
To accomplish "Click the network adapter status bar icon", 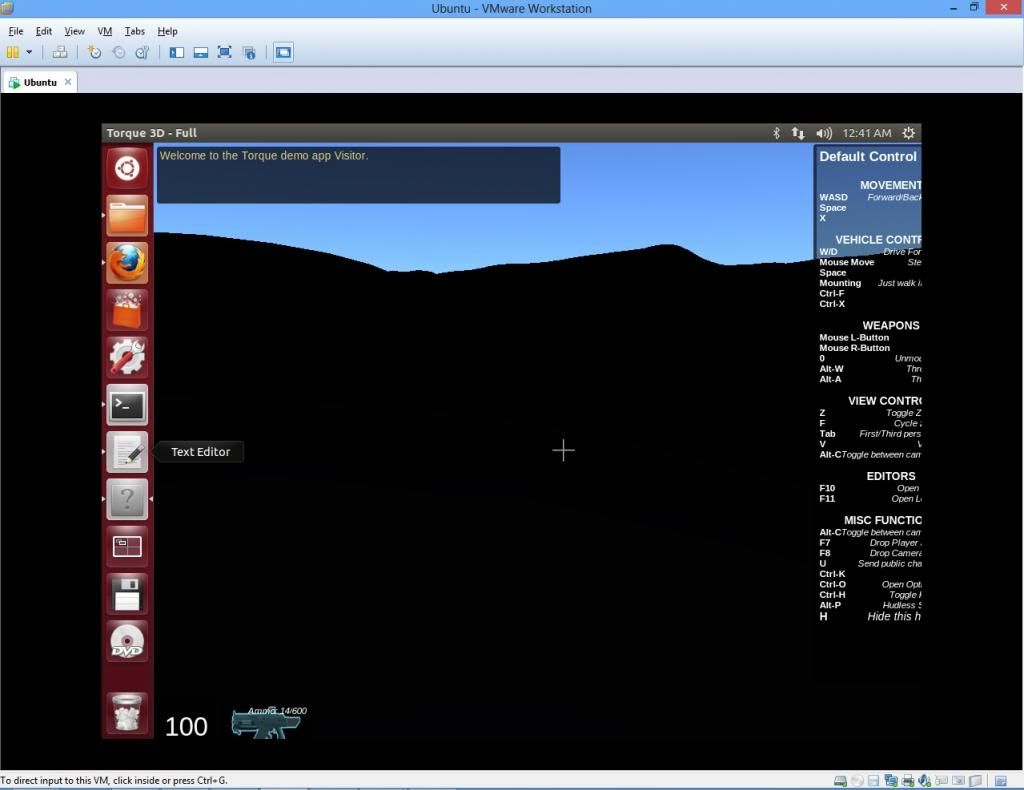I will pos(891,780).
